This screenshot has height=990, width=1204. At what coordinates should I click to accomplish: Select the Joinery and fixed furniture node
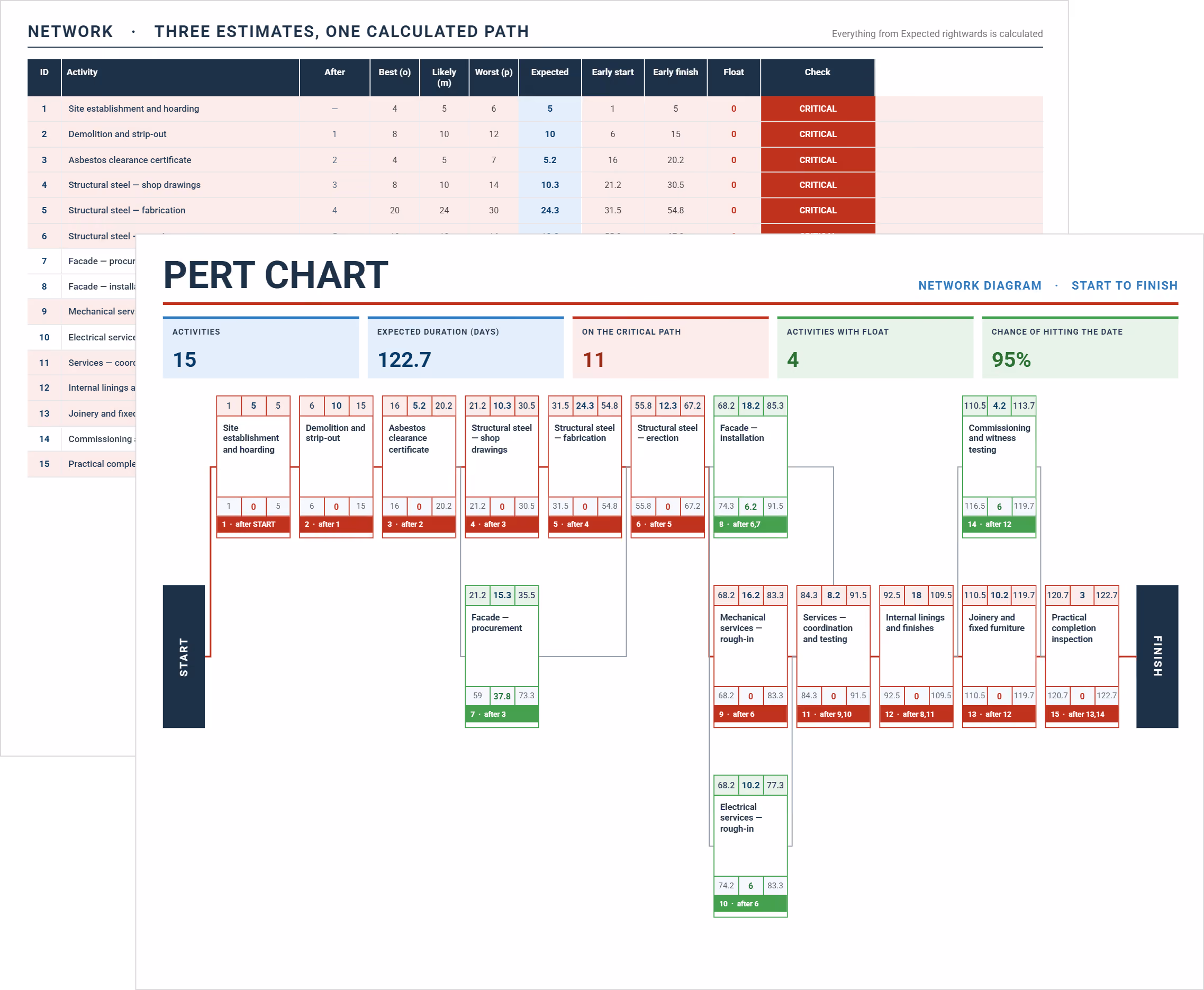point(999,656)
